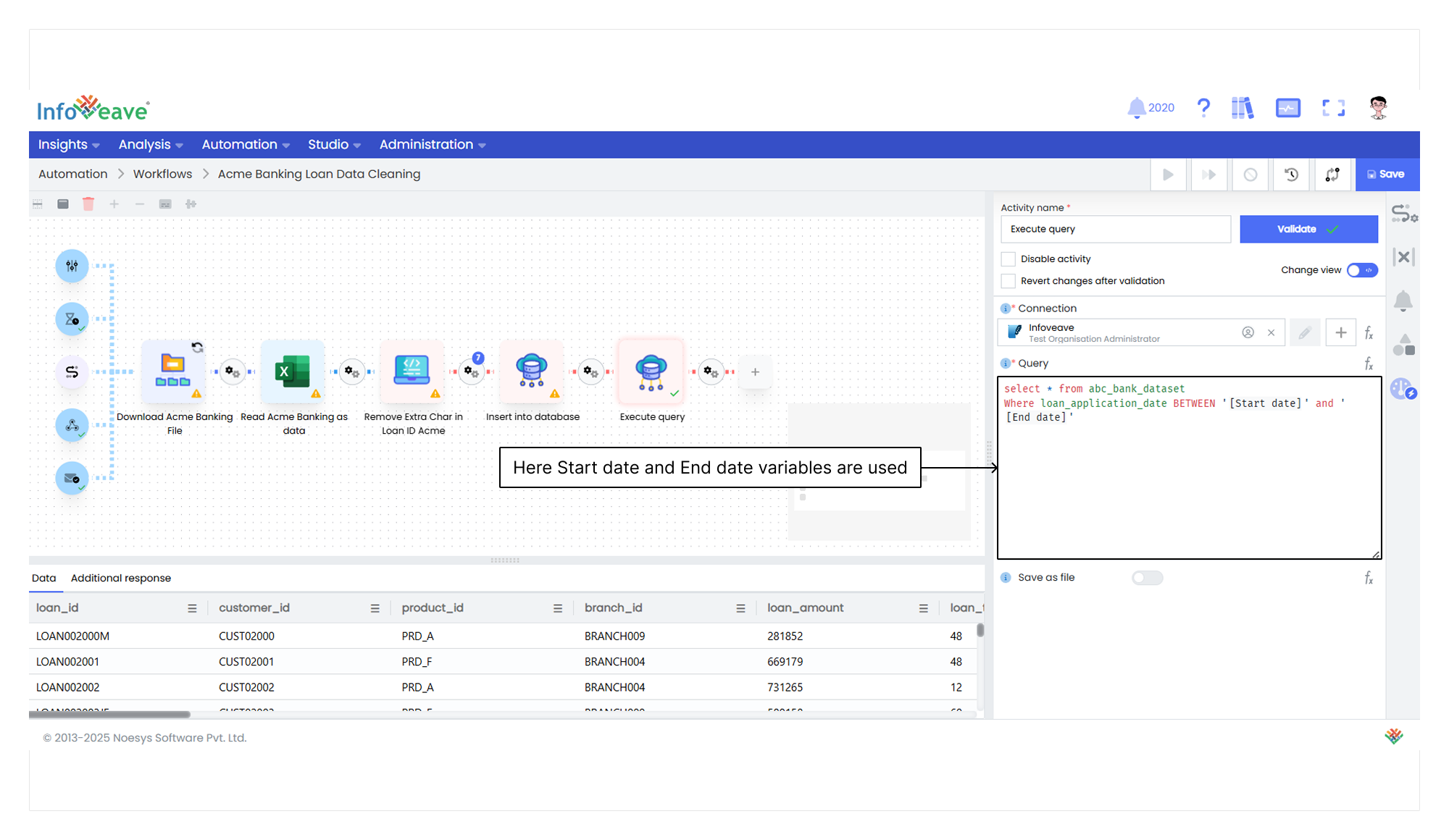Toggle the Save as file switch
1449x840 pixels.
click(x=1147, y=578)
